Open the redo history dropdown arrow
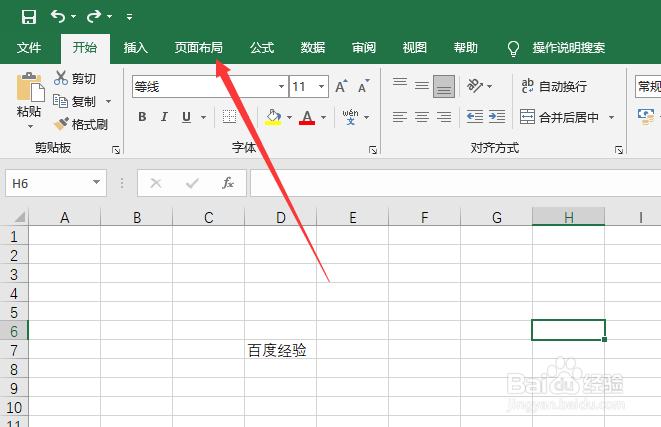The height and width of the screenshot is (427, 661). click(110, 17)
